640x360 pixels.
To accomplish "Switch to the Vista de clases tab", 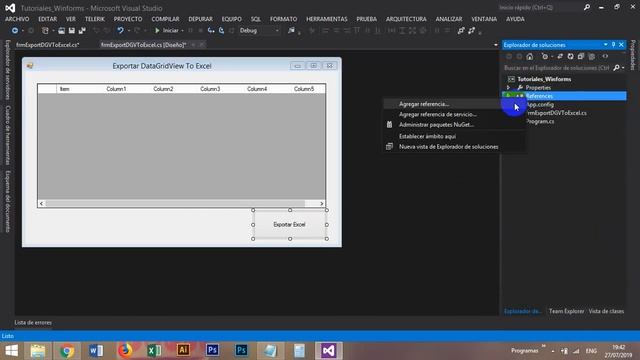I will coord(606,311).
